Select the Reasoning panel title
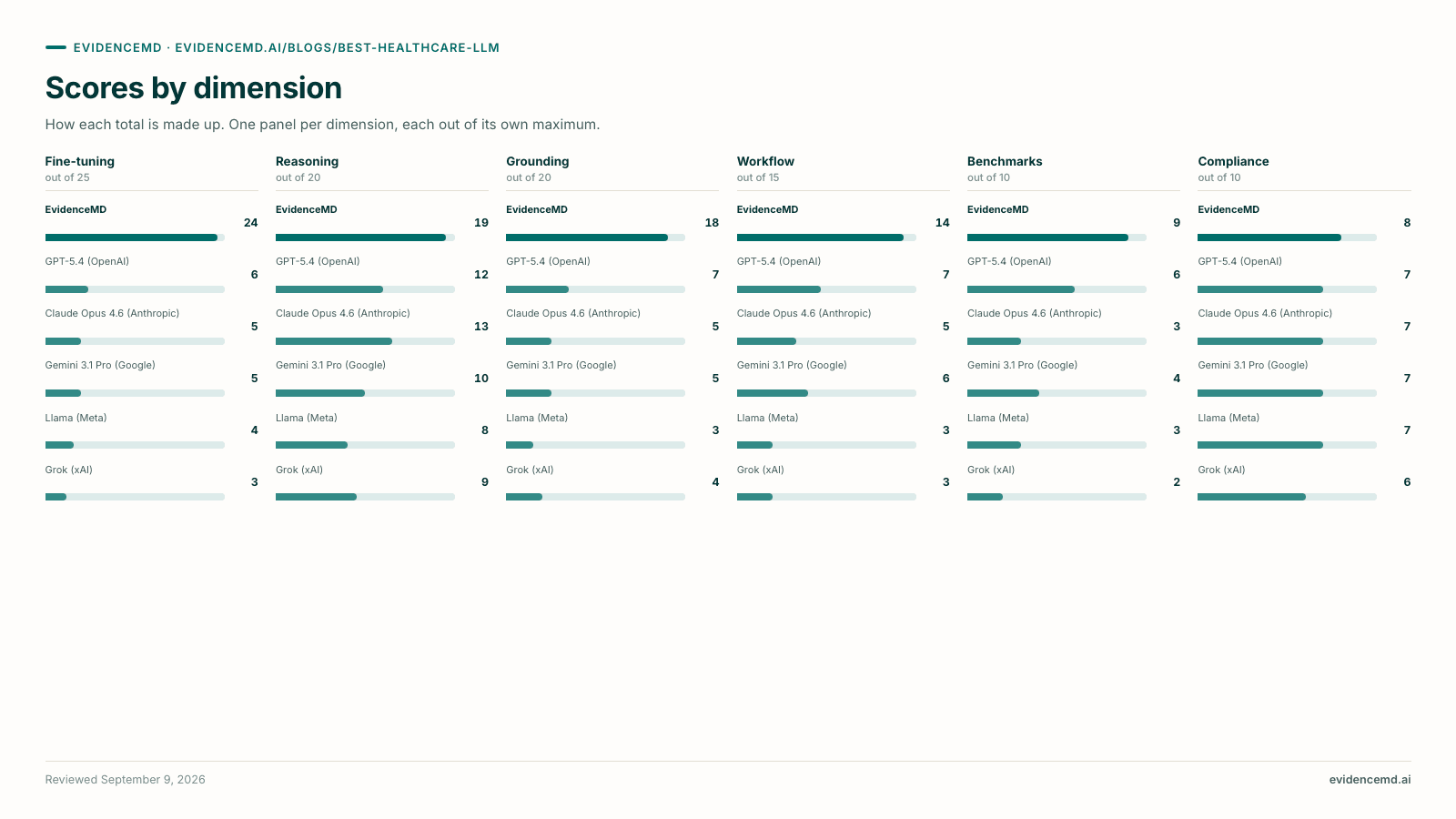Viewport: 1456px width, 819px height. pyautogui.click(x=307, y=161)
